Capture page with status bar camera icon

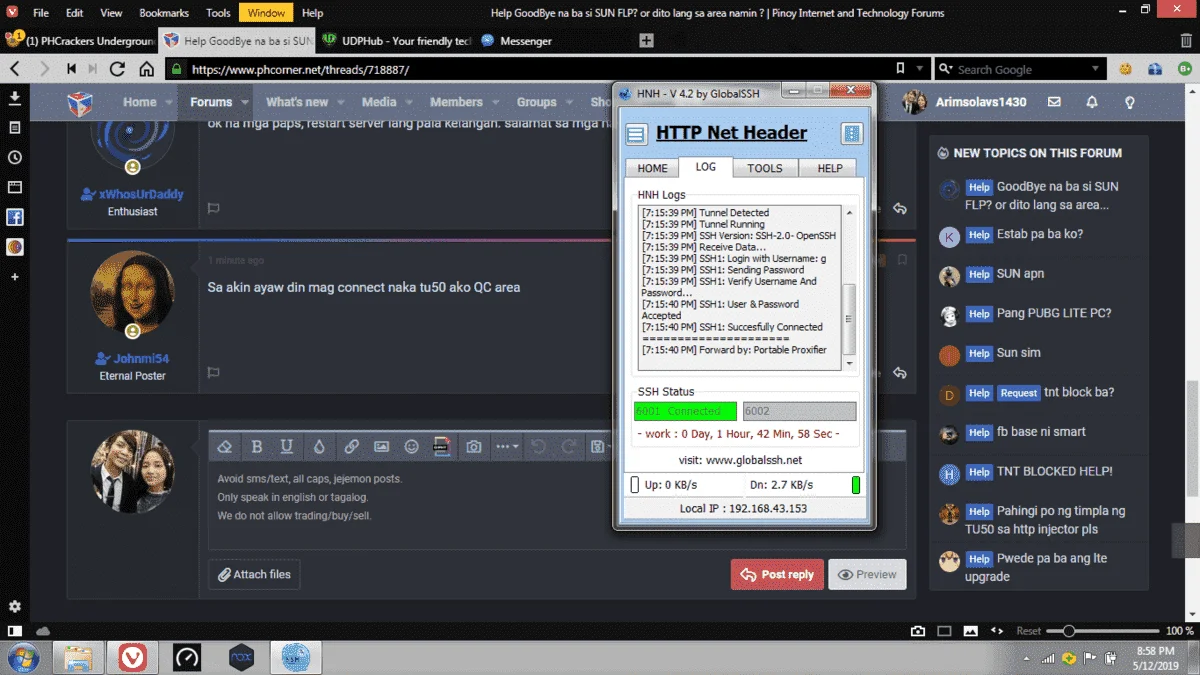918,631
